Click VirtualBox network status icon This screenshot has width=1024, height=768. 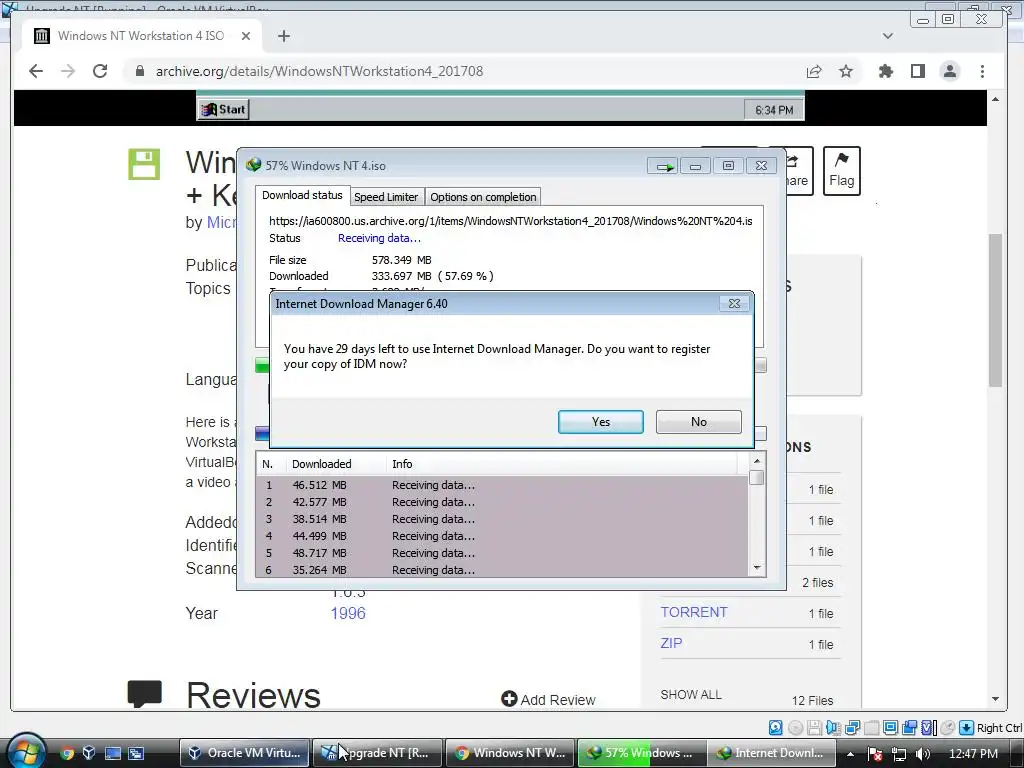click(852, 728)
